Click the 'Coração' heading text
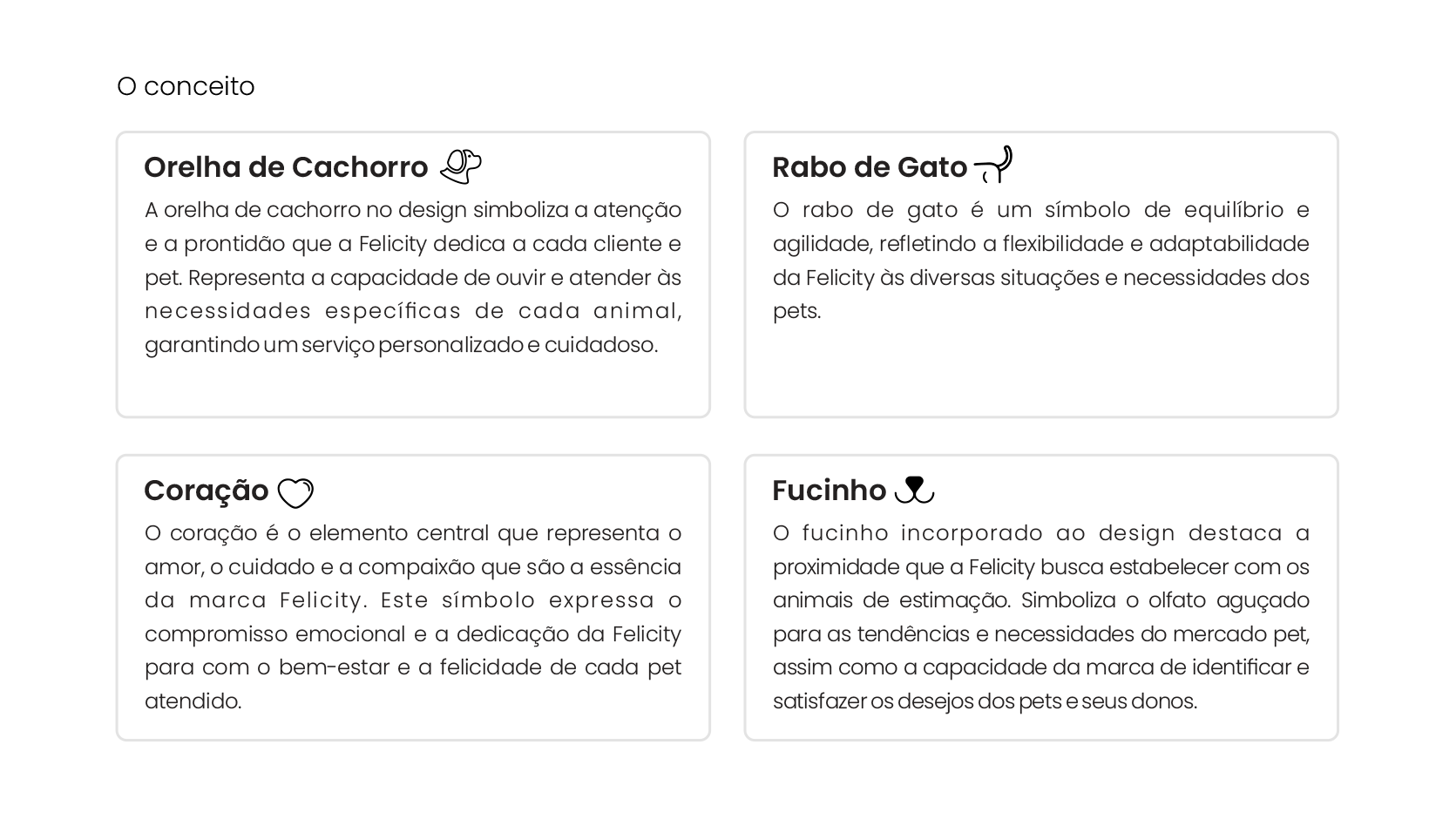This screenshot has width=1456, height=819. [207, 491]
